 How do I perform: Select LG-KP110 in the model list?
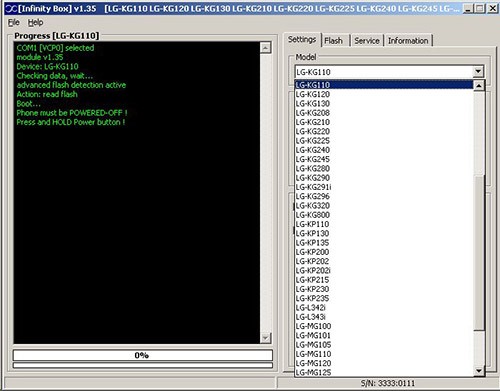pyautogui.click(x=384, y=224)
